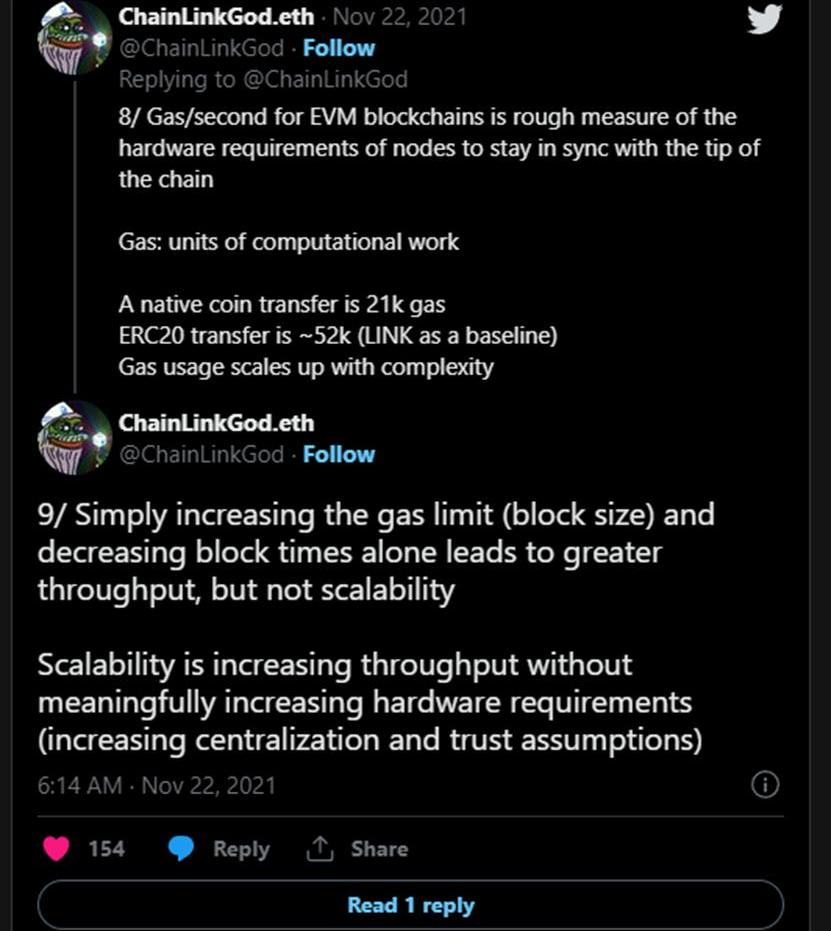Screen dimensions: 831x931
Task: Click Follow in the 9/ tweet header
Action: click(339, 454)
